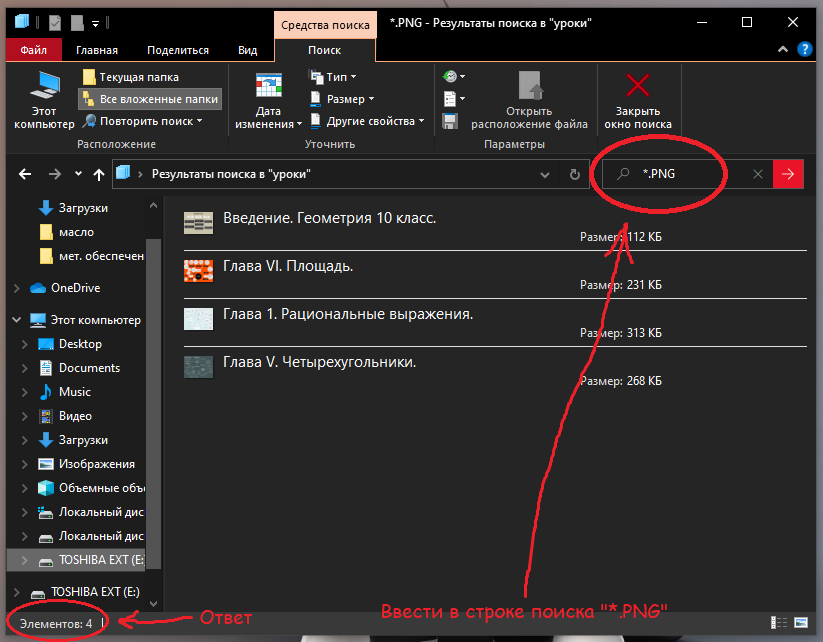Click thumbnail of Введение. Геометрия 10 класс.

(198, 223)
